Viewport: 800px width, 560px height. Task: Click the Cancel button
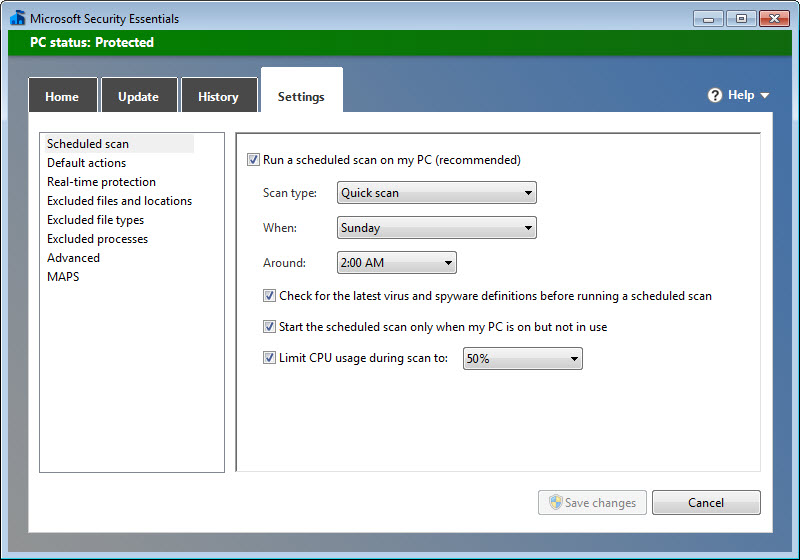point(706,502)
